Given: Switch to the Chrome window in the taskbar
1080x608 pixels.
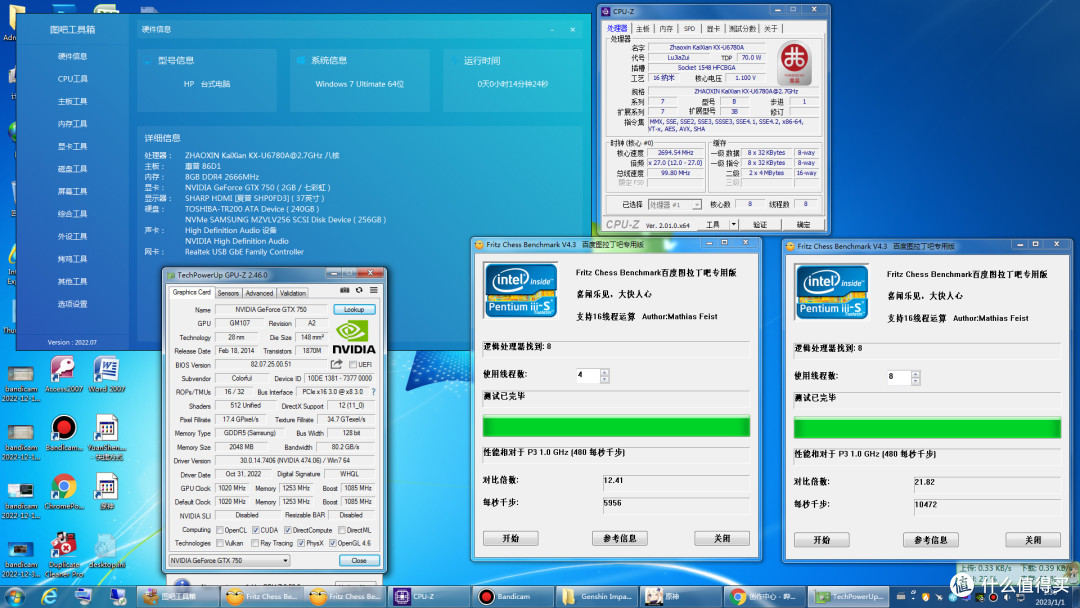Looking at the screenshot, I should click(765, 596).
